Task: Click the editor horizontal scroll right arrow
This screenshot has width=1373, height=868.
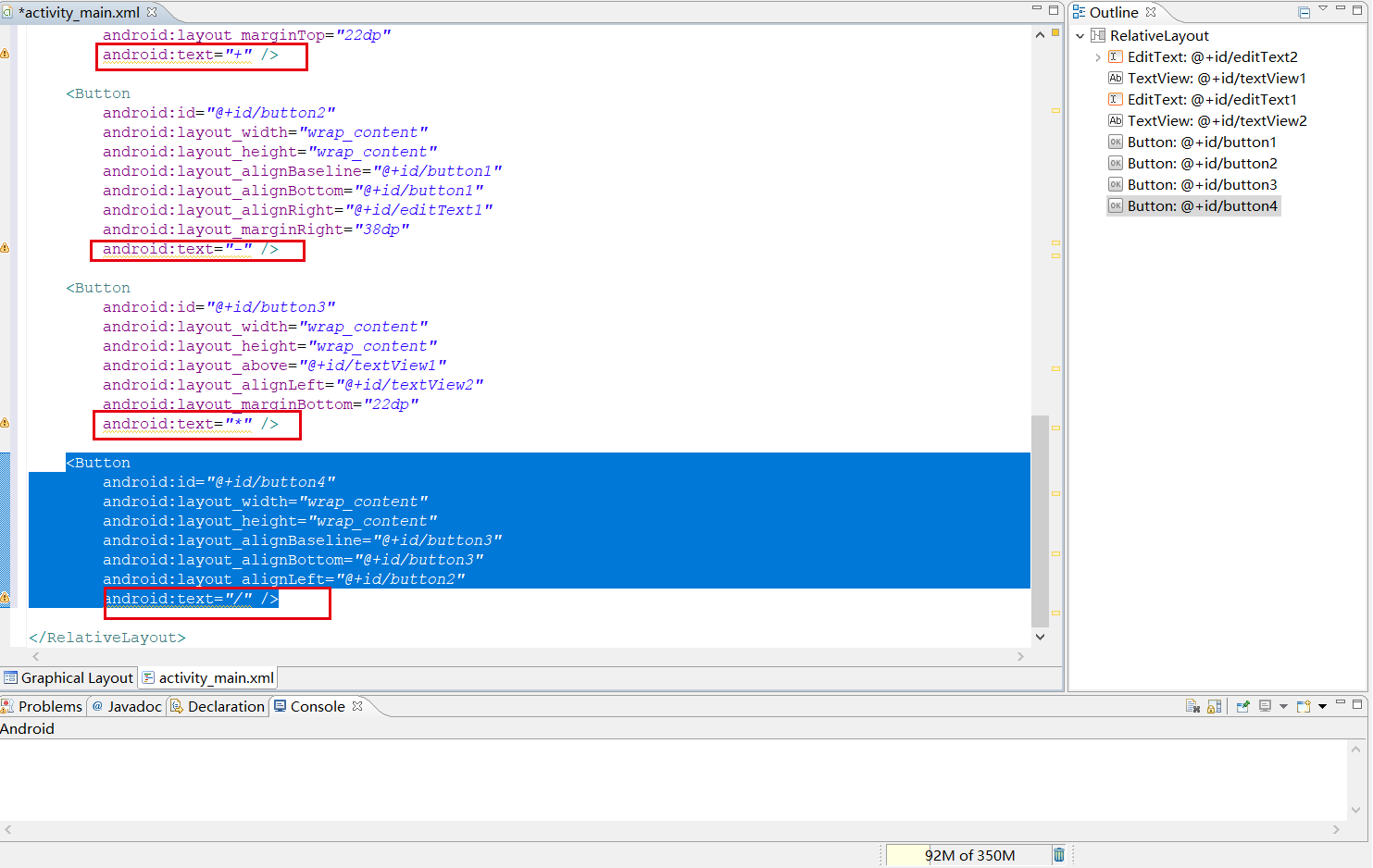Action: (x=1020, y=656)
